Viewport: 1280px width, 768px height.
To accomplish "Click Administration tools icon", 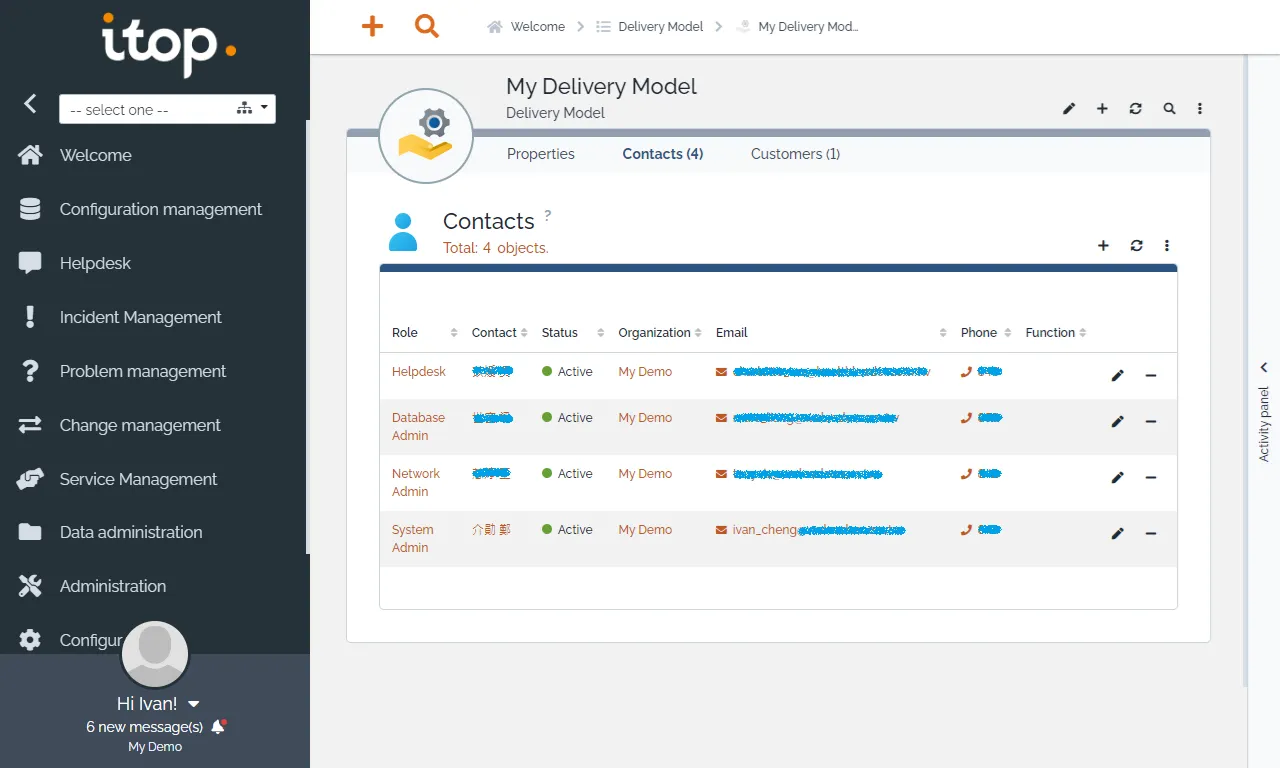I will [x=30, y=586].
